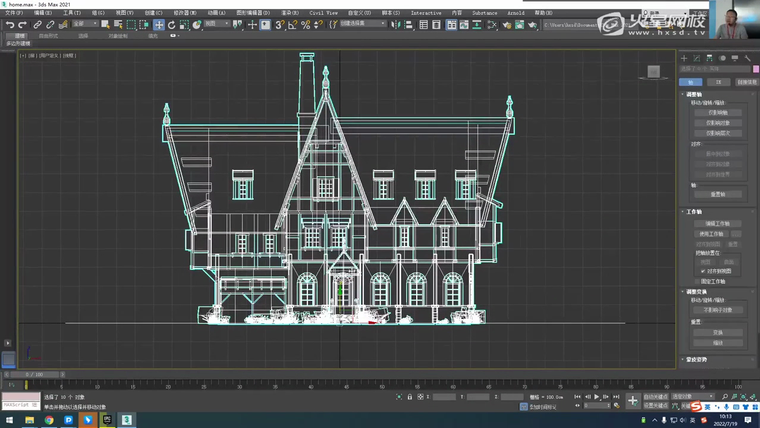Open the Create tab plus icon in command panel
This screenshot has width=760, height=428.
click(x=684, y=58)
